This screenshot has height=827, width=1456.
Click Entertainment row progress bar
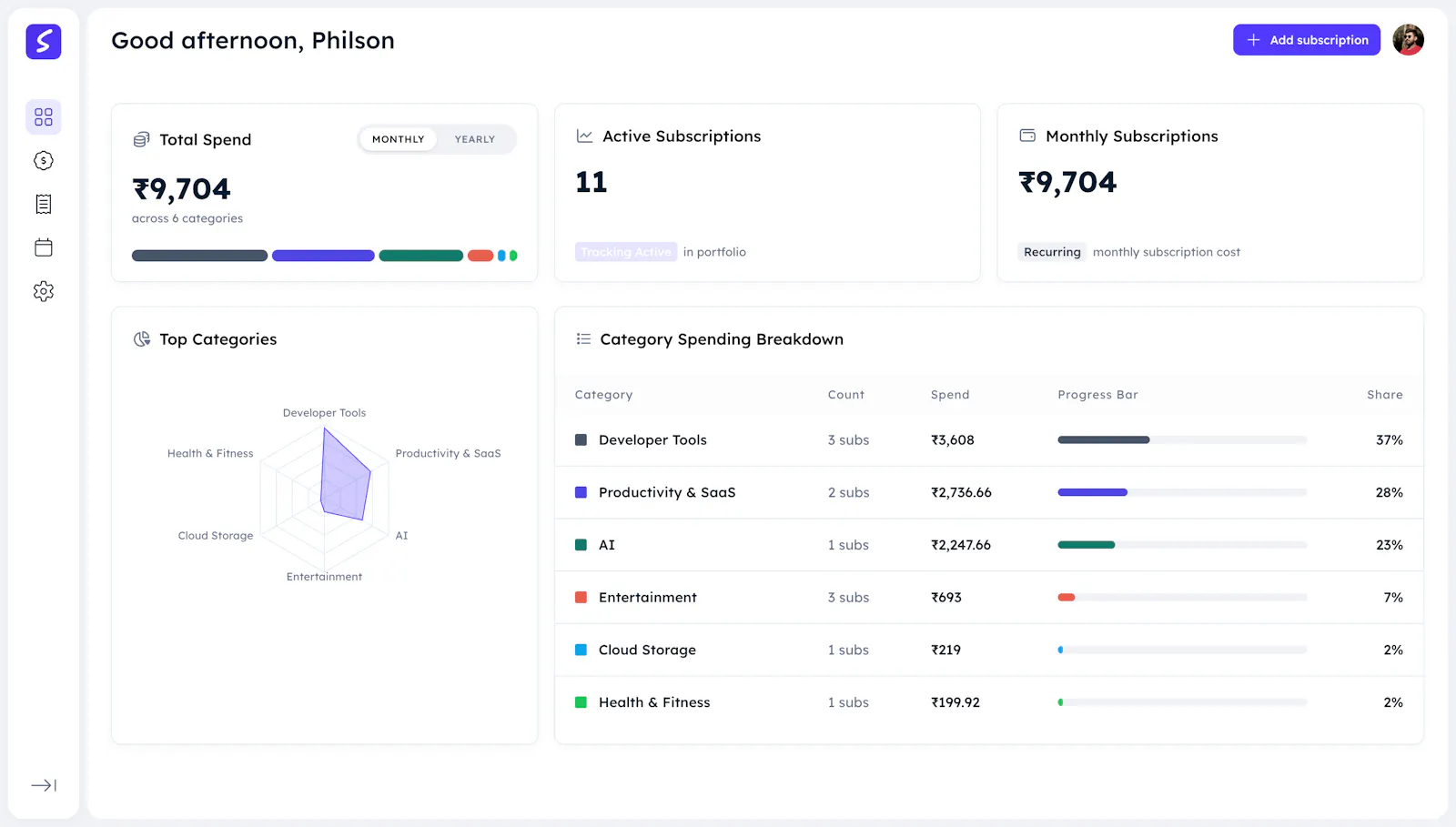[1182, 598]
